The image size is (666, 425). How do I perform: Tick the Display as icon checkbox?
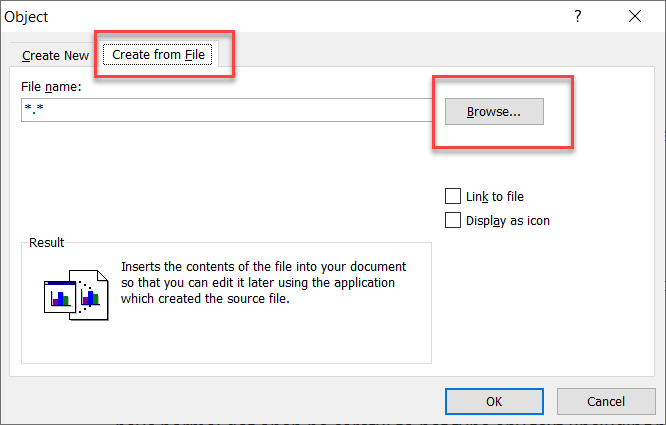453,220
